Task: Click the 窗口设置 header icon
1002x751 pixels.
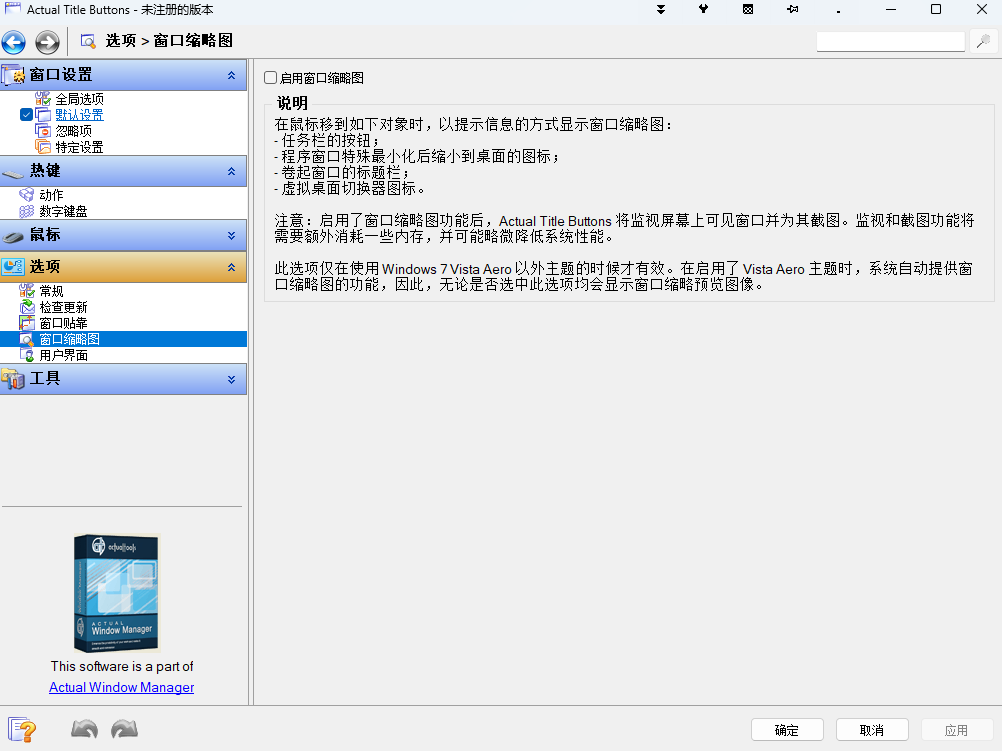Action: [13, 75]
